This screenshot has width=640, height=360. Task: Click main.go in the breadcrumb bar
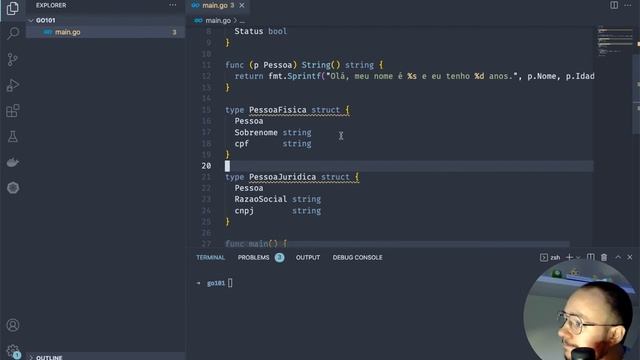click(x=218, y=20)
